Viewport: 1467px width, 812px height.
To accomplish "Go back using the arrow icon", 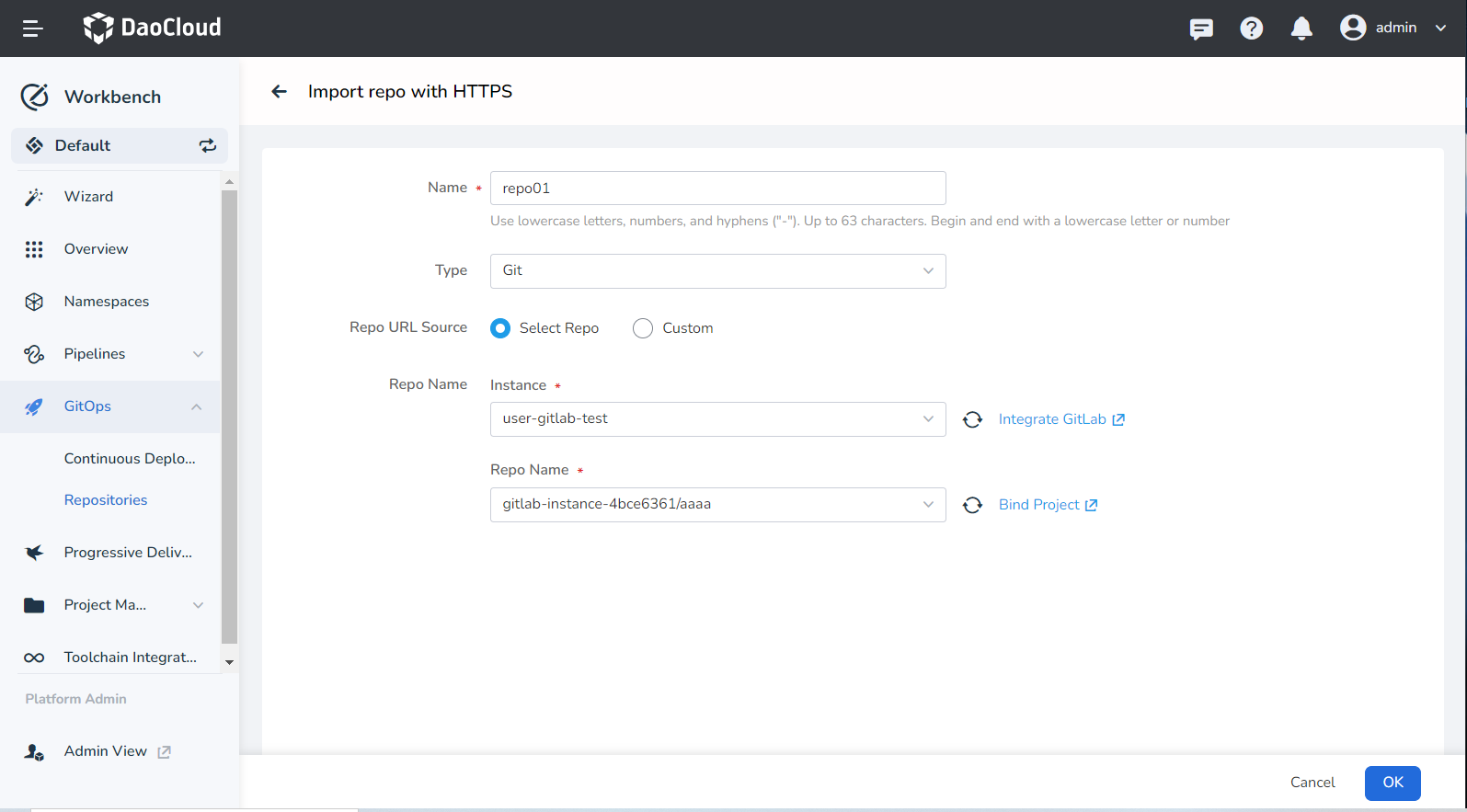I will [279, 91].
